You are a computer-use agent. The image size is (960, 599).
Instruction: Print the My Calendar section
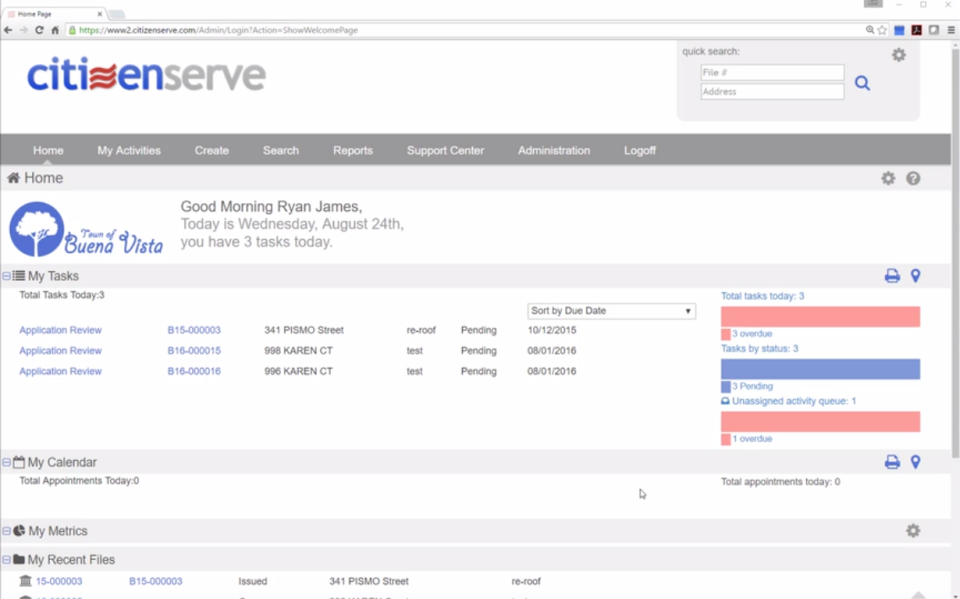click(x=891, y=461)
